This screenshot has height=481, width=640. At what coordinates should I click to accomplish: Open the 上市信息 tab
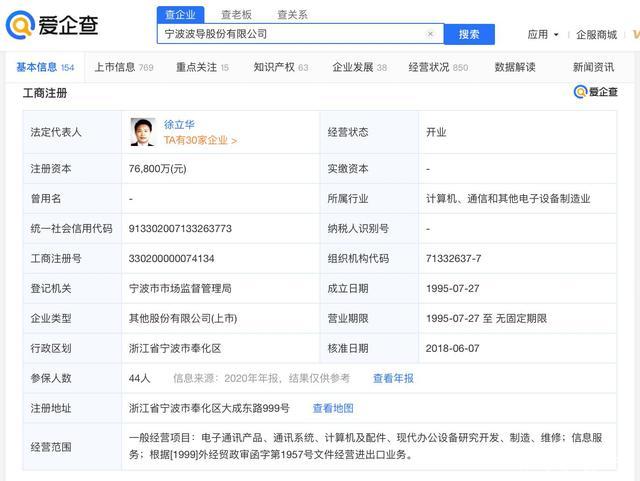[124, 67]
